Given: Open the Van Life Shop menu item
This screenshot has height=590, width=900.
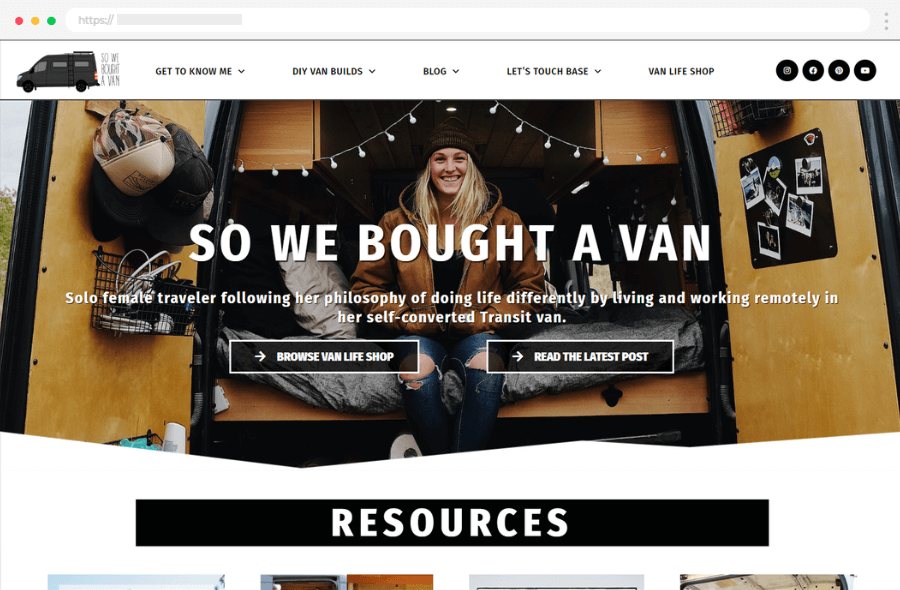Looking at the screenshot, I should click(681, 71).
